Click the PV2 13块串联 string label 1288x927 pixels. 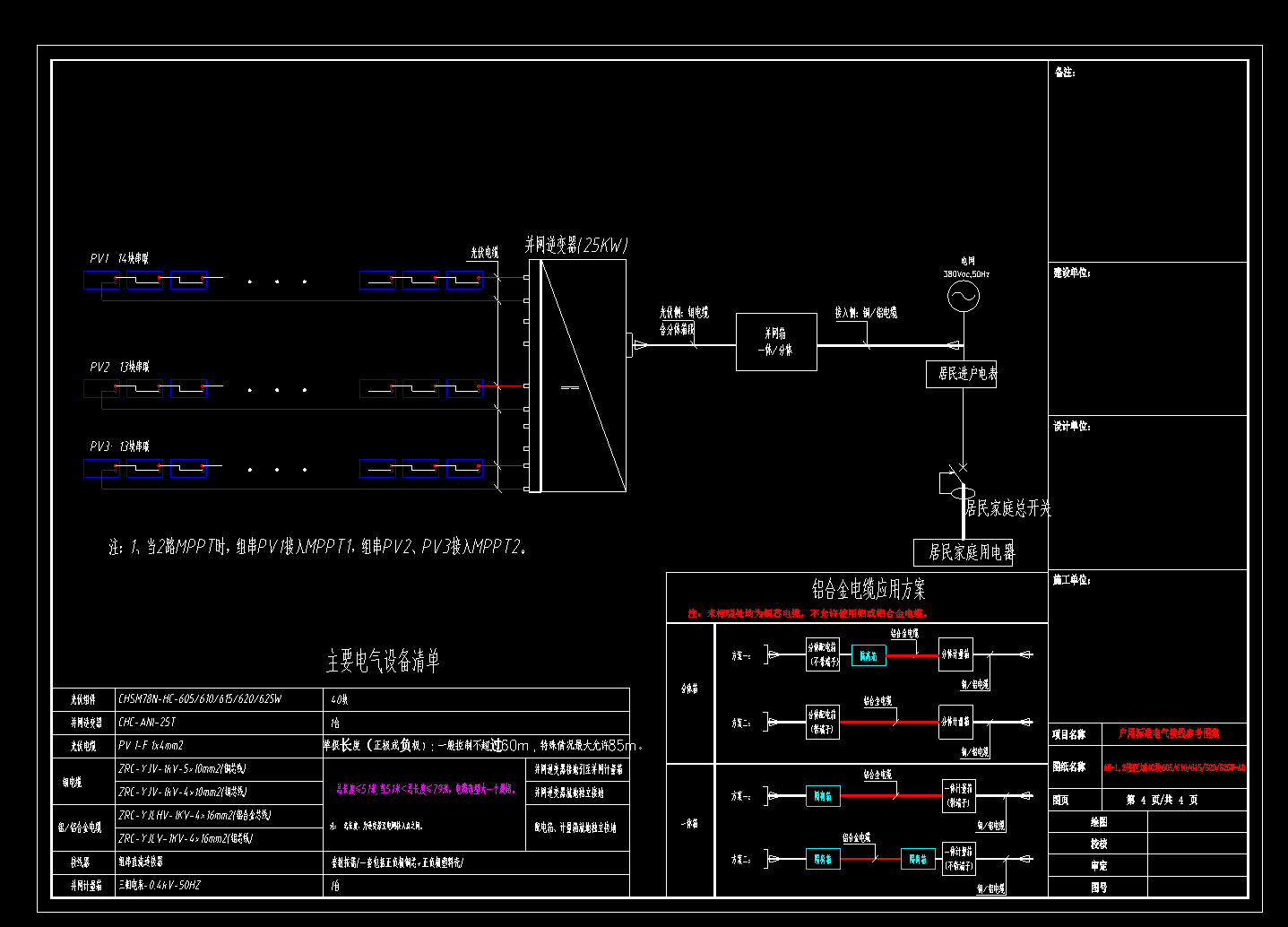tap(119, 367)
